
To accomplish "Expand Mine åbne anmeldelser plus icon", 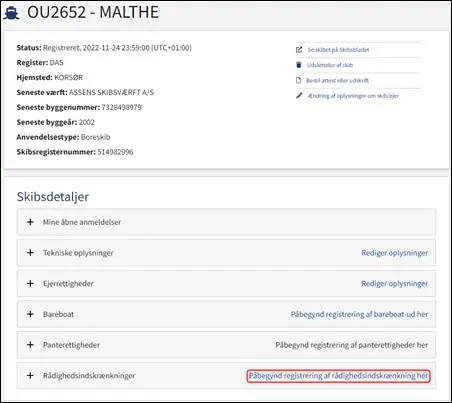I will (30, 222).
